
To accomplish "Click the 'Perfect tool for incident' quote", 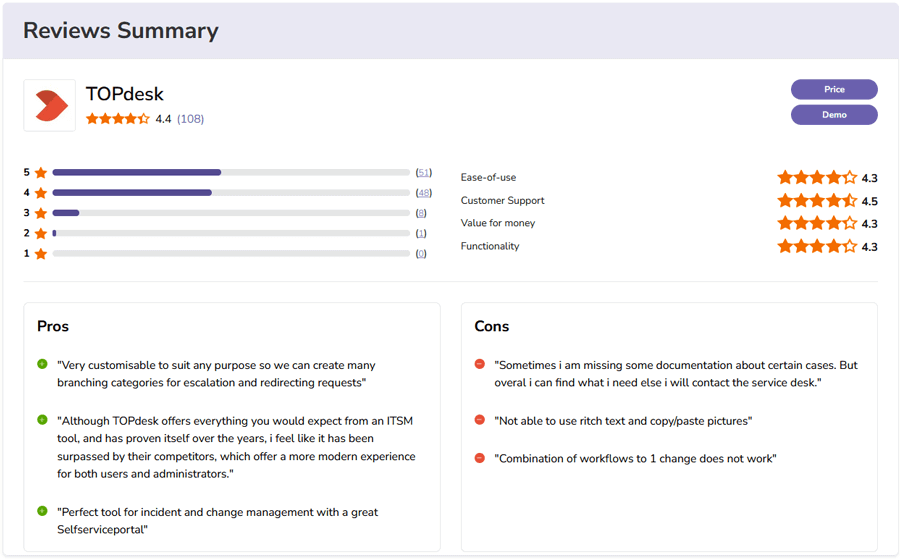I will tap(218, 521).
